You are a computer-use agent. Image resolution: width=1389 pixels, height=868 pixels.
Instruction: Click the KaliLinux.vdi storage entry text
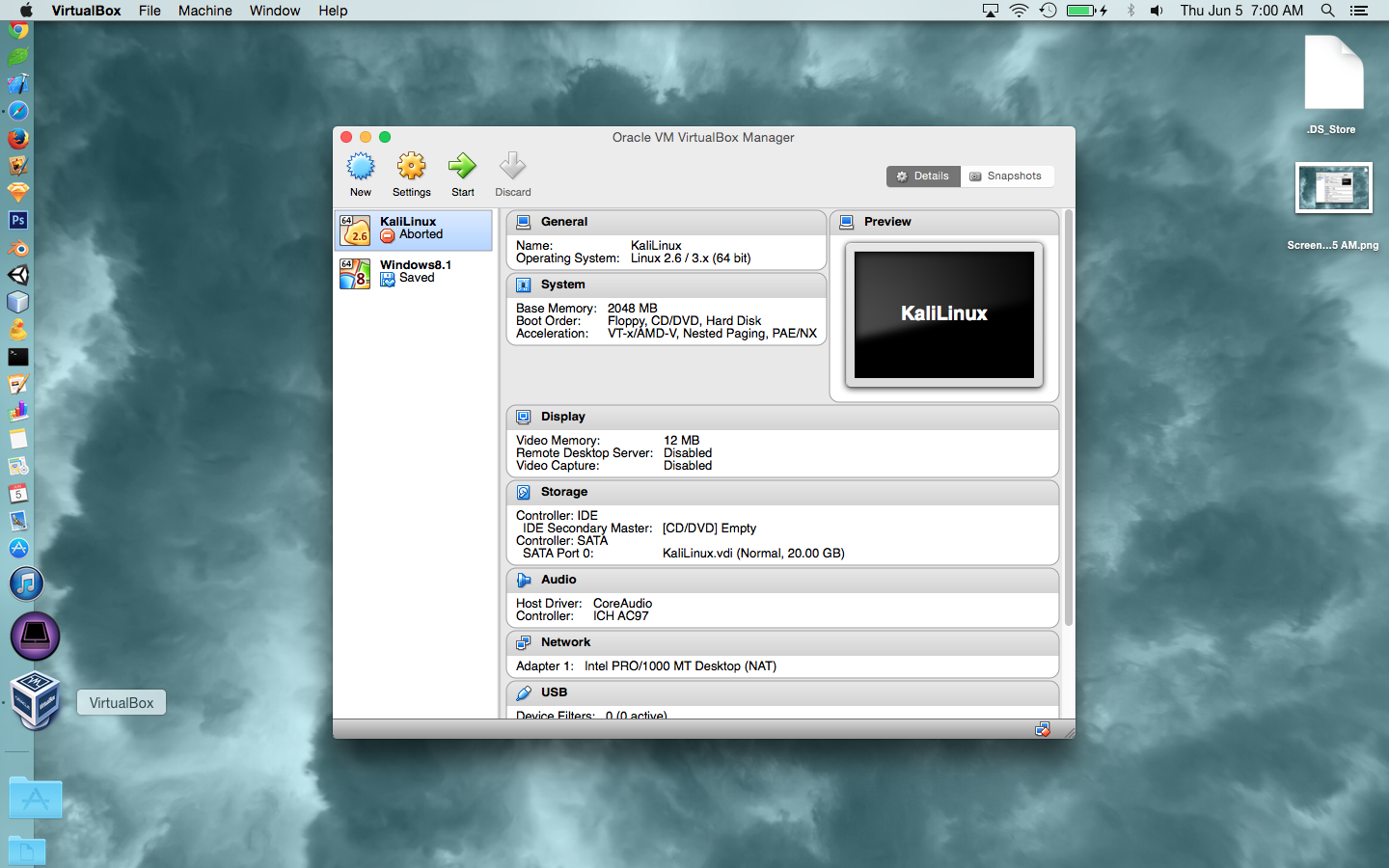pyautogui.click(x=753, y=554)
